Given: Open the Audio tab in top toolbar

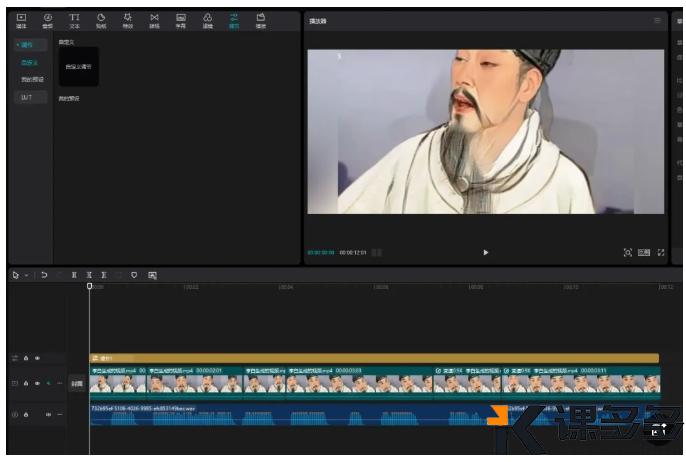Looking at the screenshot, I should tap(47, 20).
